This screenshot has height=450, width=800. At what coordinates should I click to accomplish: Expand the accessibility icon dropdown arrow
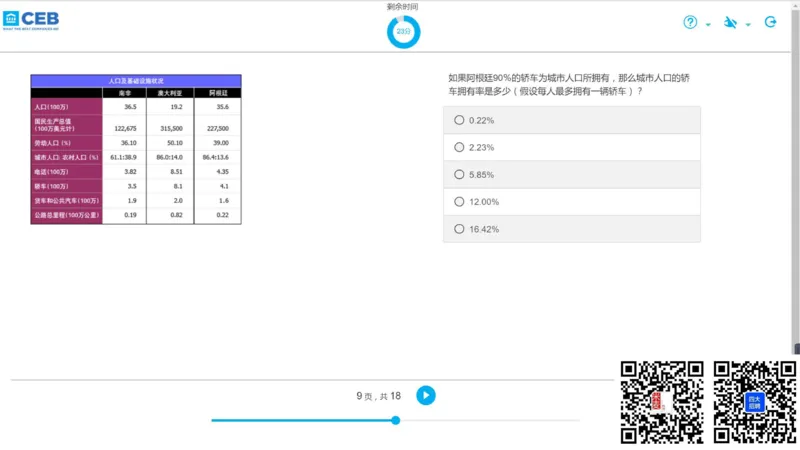click(x=748, y=24)
